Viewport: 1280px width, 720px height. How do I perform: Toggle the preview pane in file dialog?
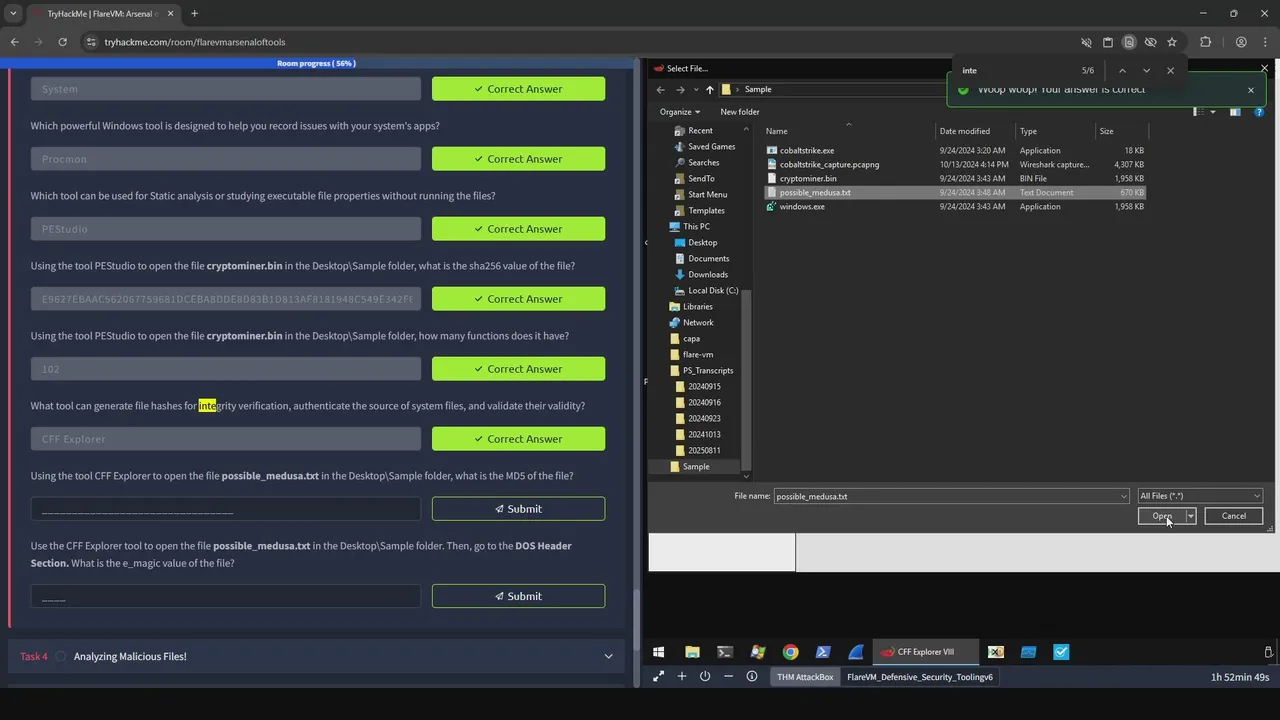click(x=1235, y=112)
